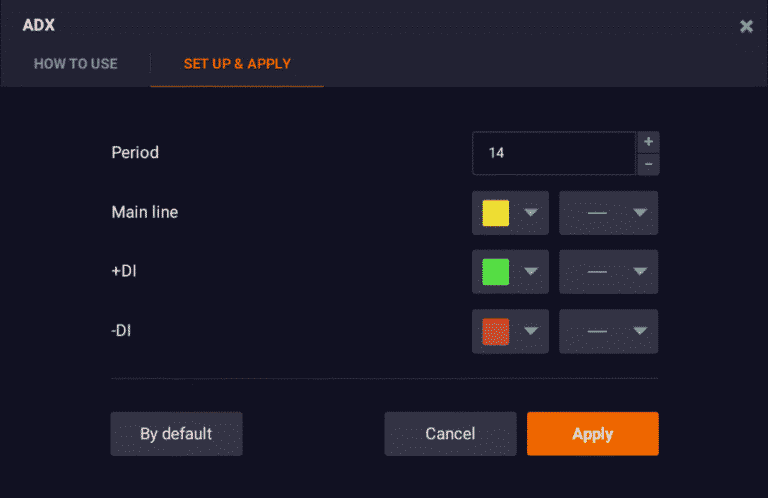Viewport: 768px width, 498px height.
Task: Switch to the HOW TO USE tab
Action: click(76, 64)
